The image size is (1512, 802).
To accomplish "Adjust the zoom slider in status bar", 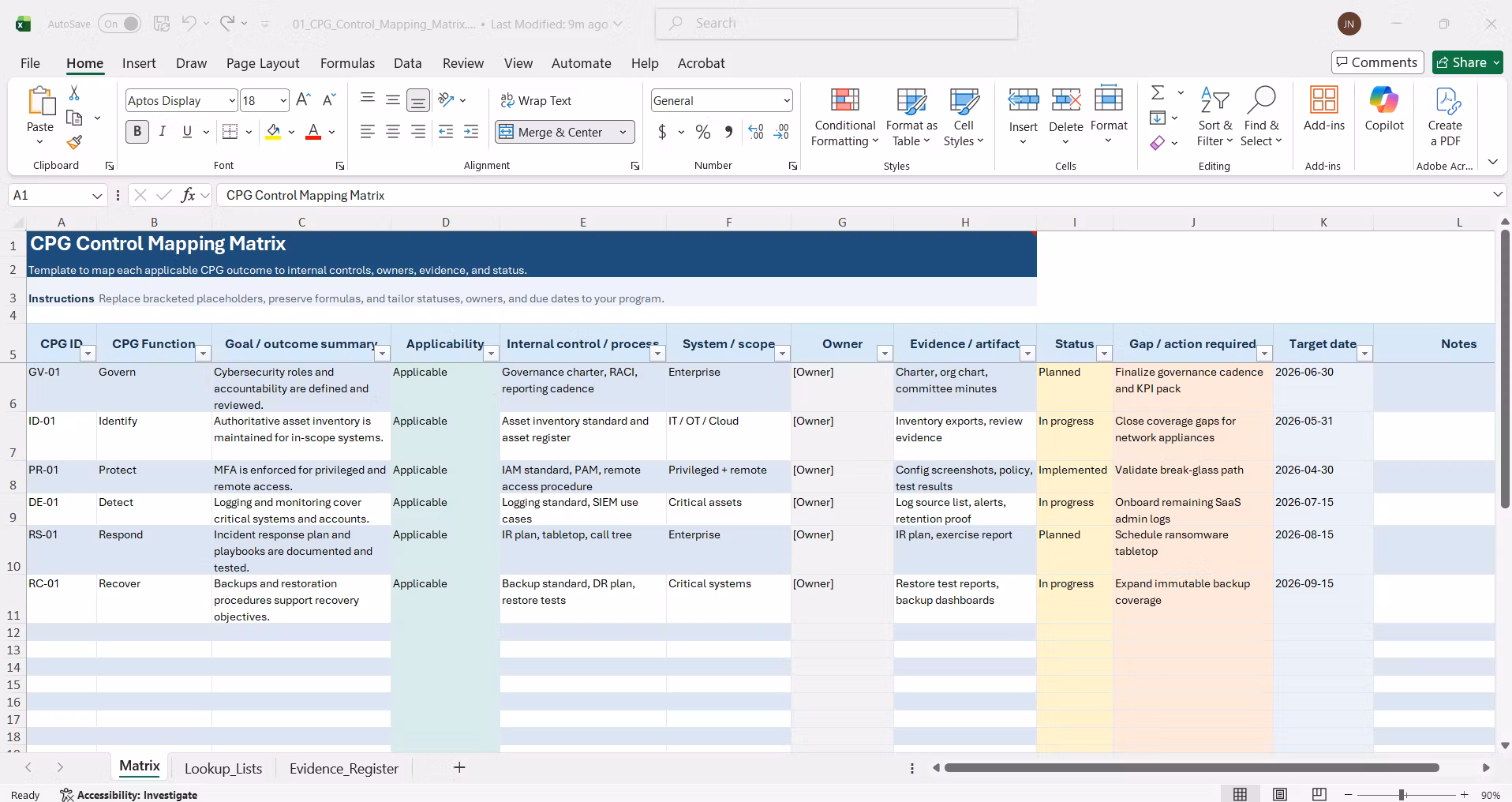I will pos(1402,795).
